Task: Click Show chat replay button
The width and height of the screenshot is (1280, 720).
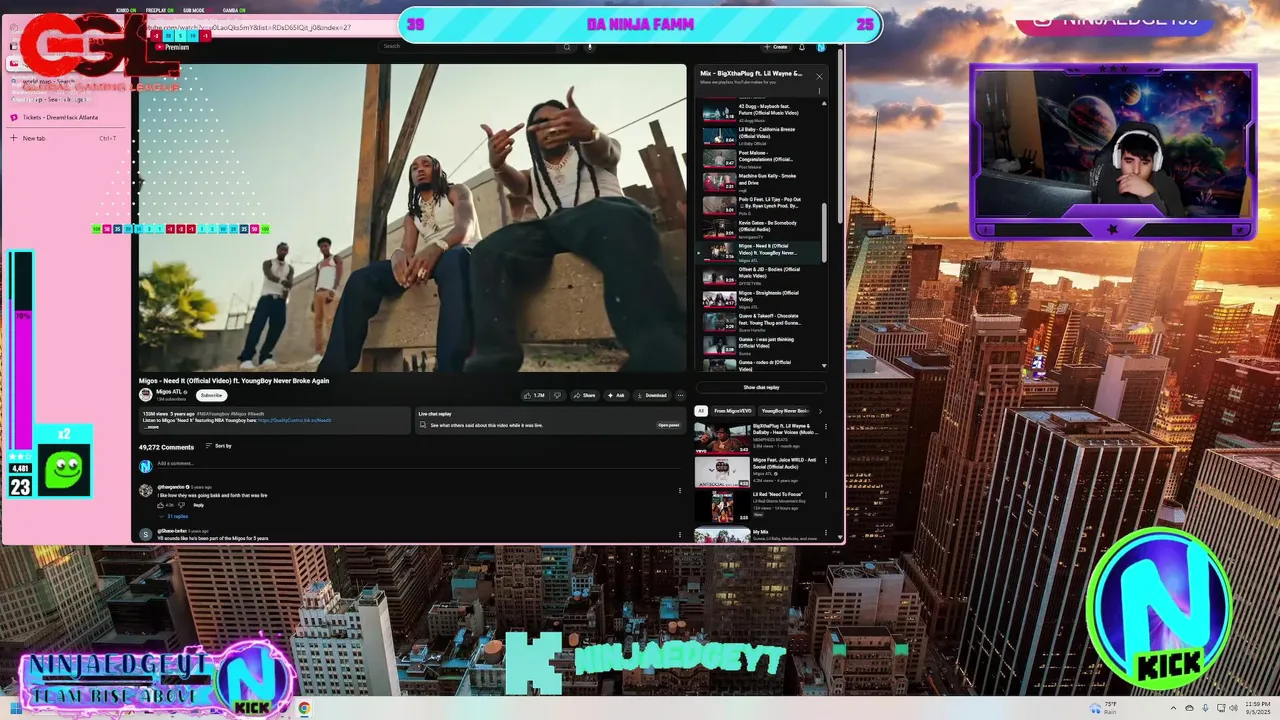Action: click(761, 387)
